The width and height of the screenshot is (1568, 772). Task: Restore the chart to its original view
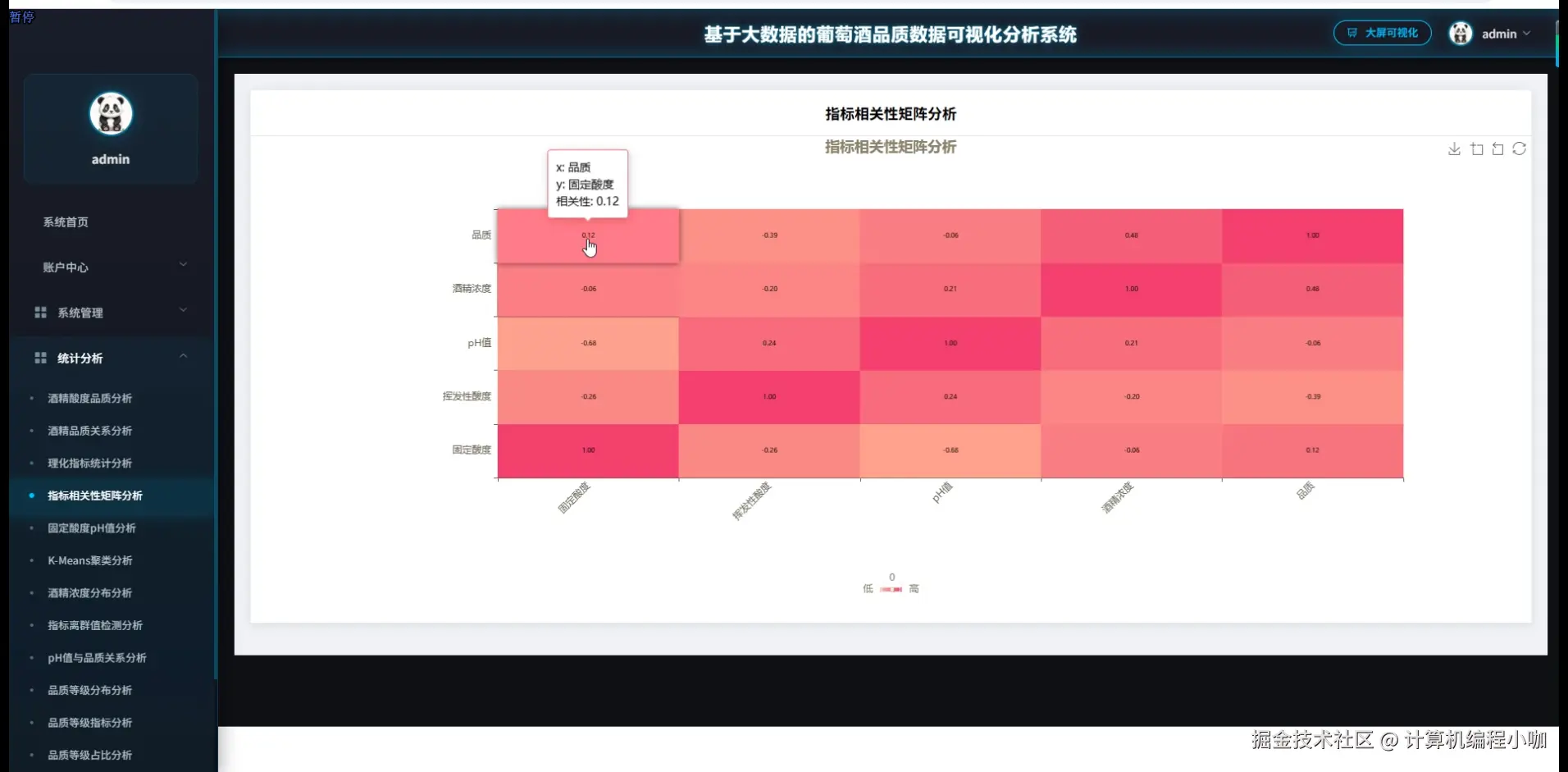(x=1498, y=148)
